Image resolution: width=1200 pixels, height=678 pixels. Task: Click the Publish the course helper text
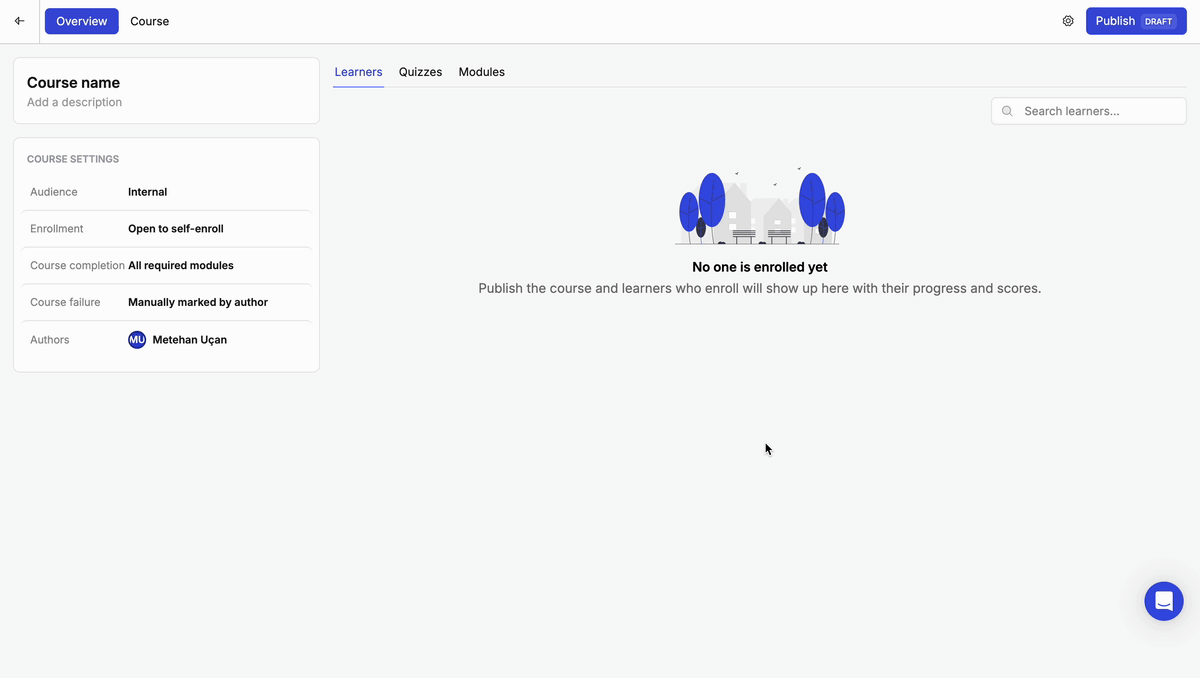760,288
